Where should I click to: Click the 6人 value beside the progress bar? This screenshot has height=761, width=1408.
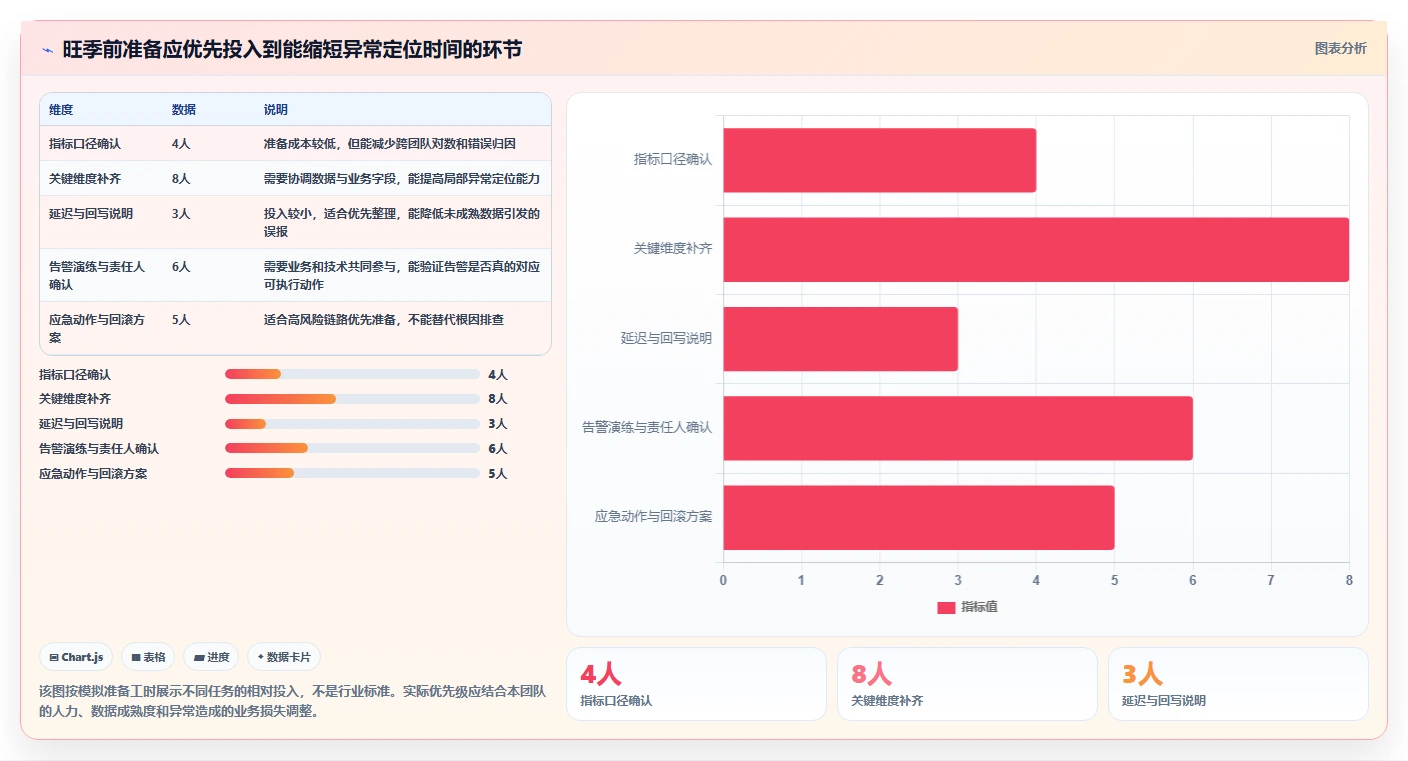click(x=498, y=449)
